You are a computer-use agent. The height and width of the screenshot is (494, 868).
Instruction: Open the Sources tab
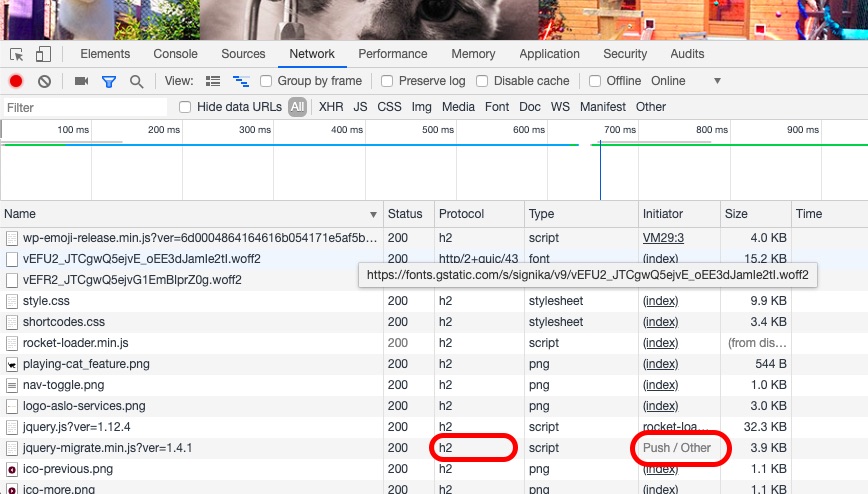point(243,54)
